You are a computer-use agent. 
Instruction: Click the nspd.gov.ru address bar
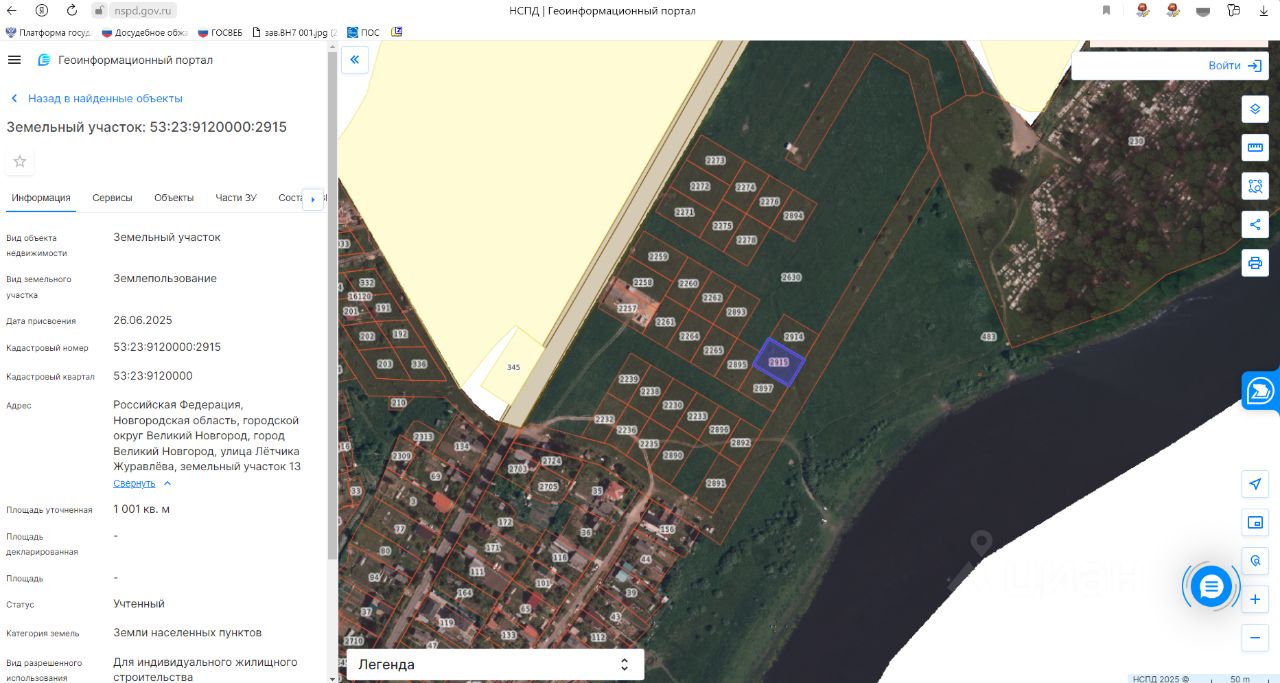click(144, 10)
